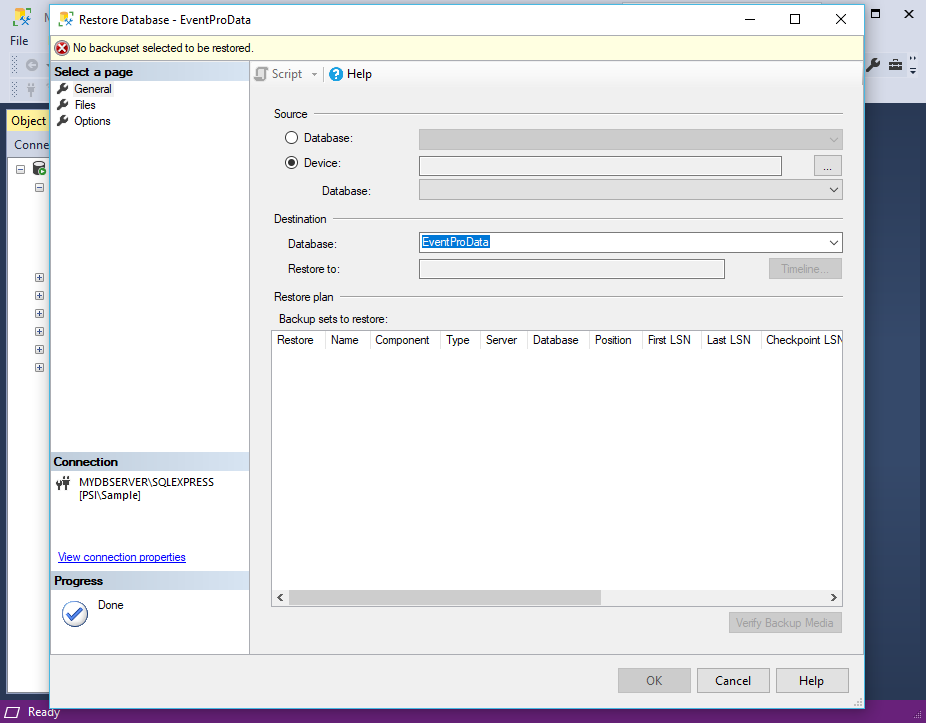Click the Name column header
926x723 pixels.
(348, 340)
